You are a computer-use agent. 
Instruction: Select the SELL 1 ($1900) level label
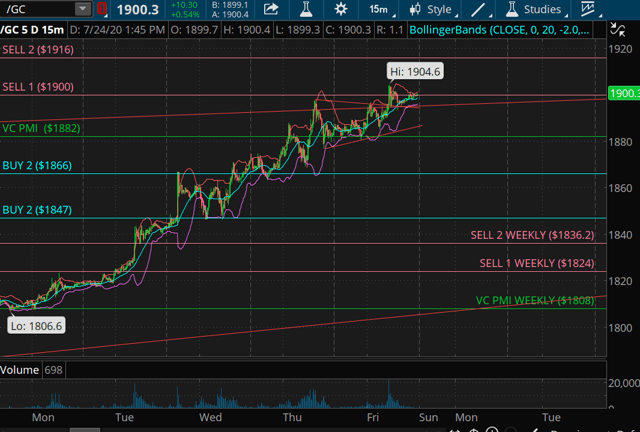38,87
